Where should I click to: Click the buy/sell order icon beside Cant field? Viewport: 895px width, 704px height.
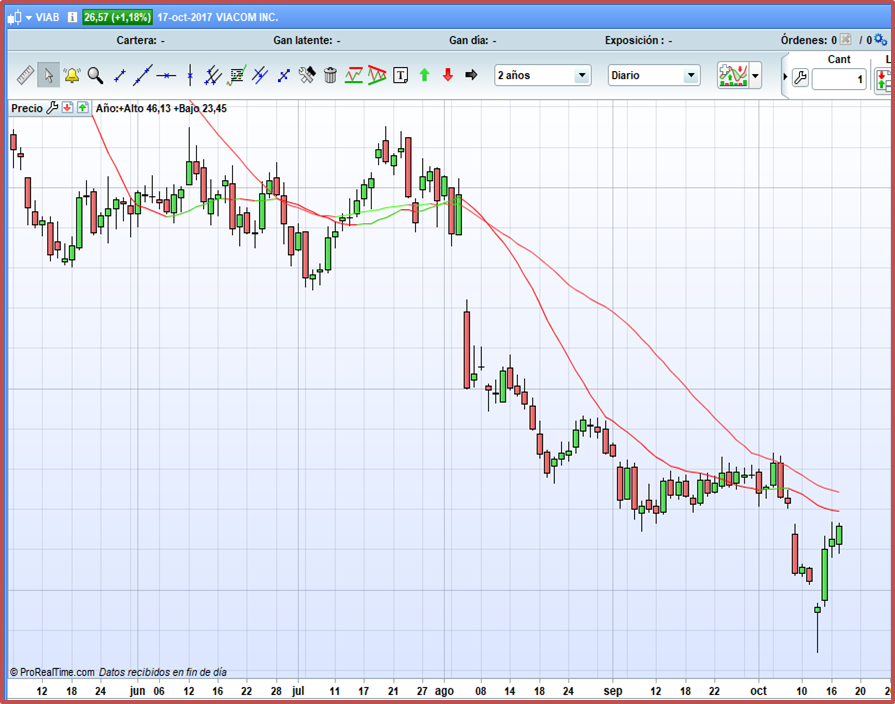[x=882, y=79]
